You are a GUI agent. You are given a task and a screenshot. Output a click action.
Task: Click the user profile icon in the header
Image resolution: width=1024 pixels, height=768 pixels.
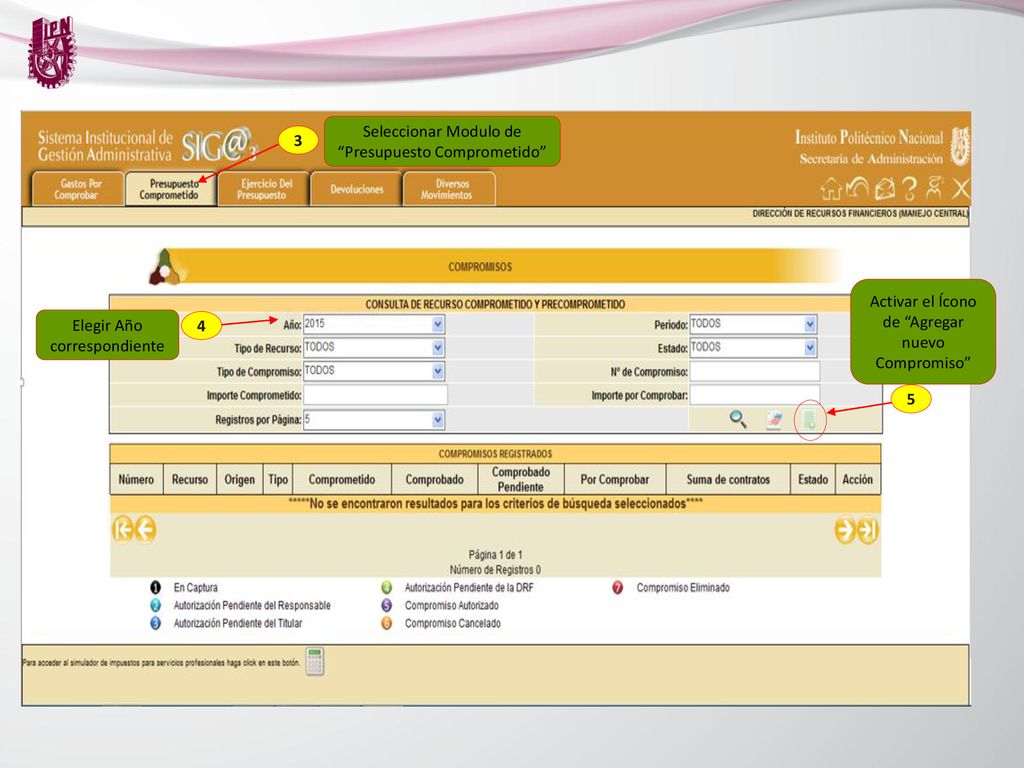[935, 188]
